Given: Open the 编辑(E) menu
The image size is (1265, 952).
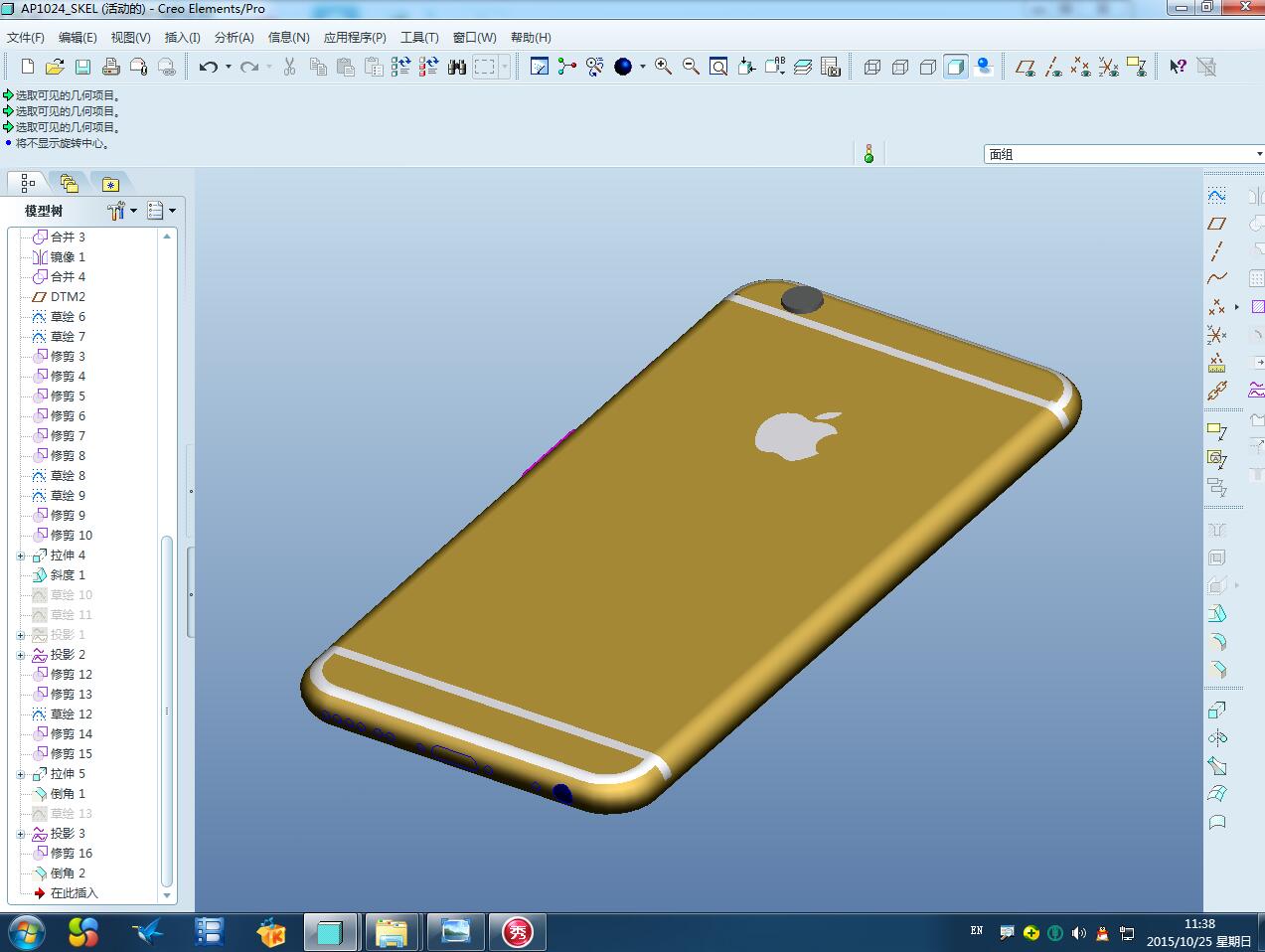Looking at the screenshot, I should (x=78, y=38).
